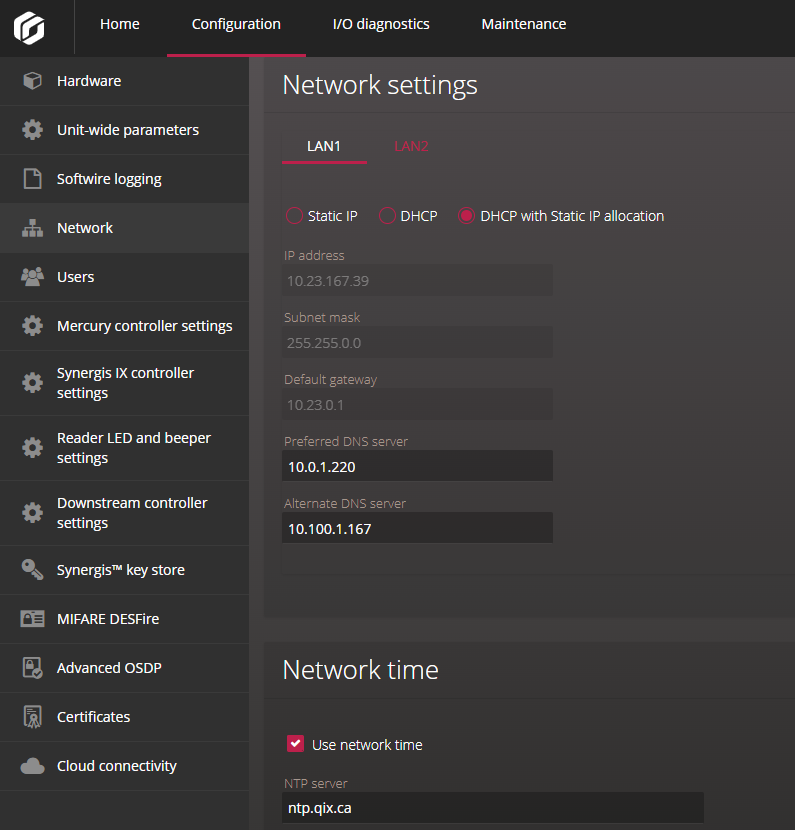Screen dimensions: 795x830
Task: Select the DHCP radio option
Action: tap(387, 216)
